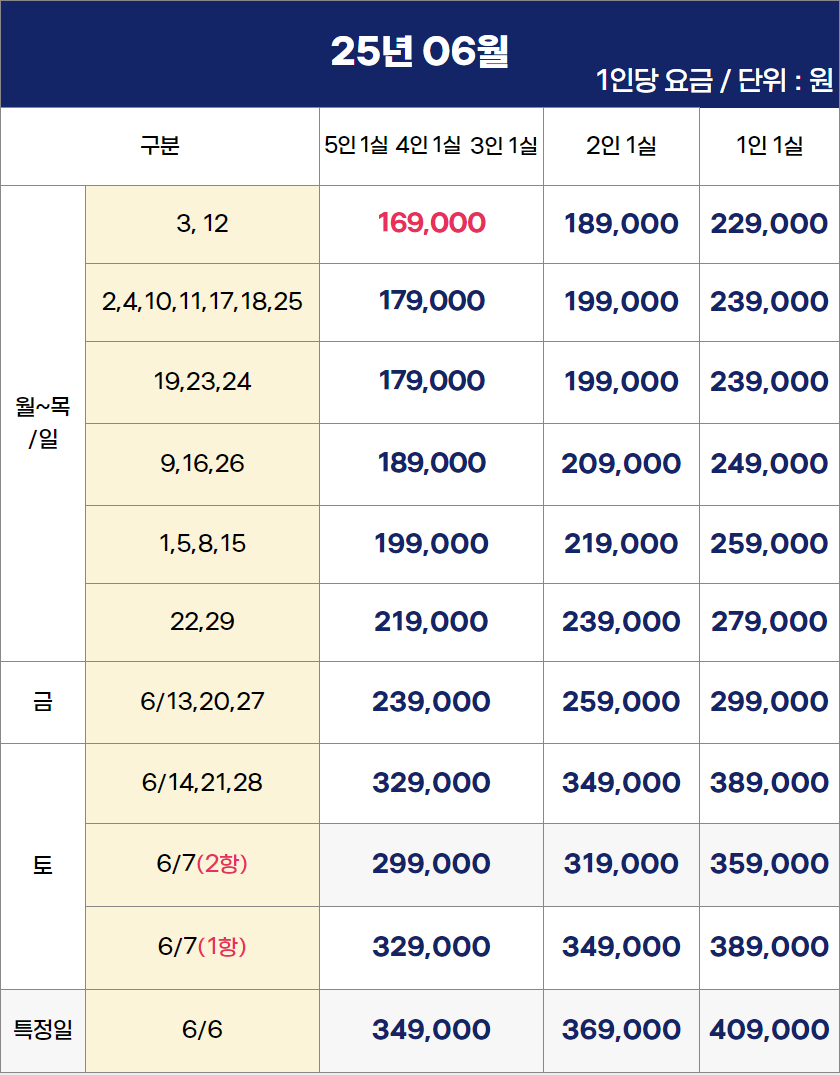Click the 19,23,24 date cell
The image size is (840, 1075).
202,383
